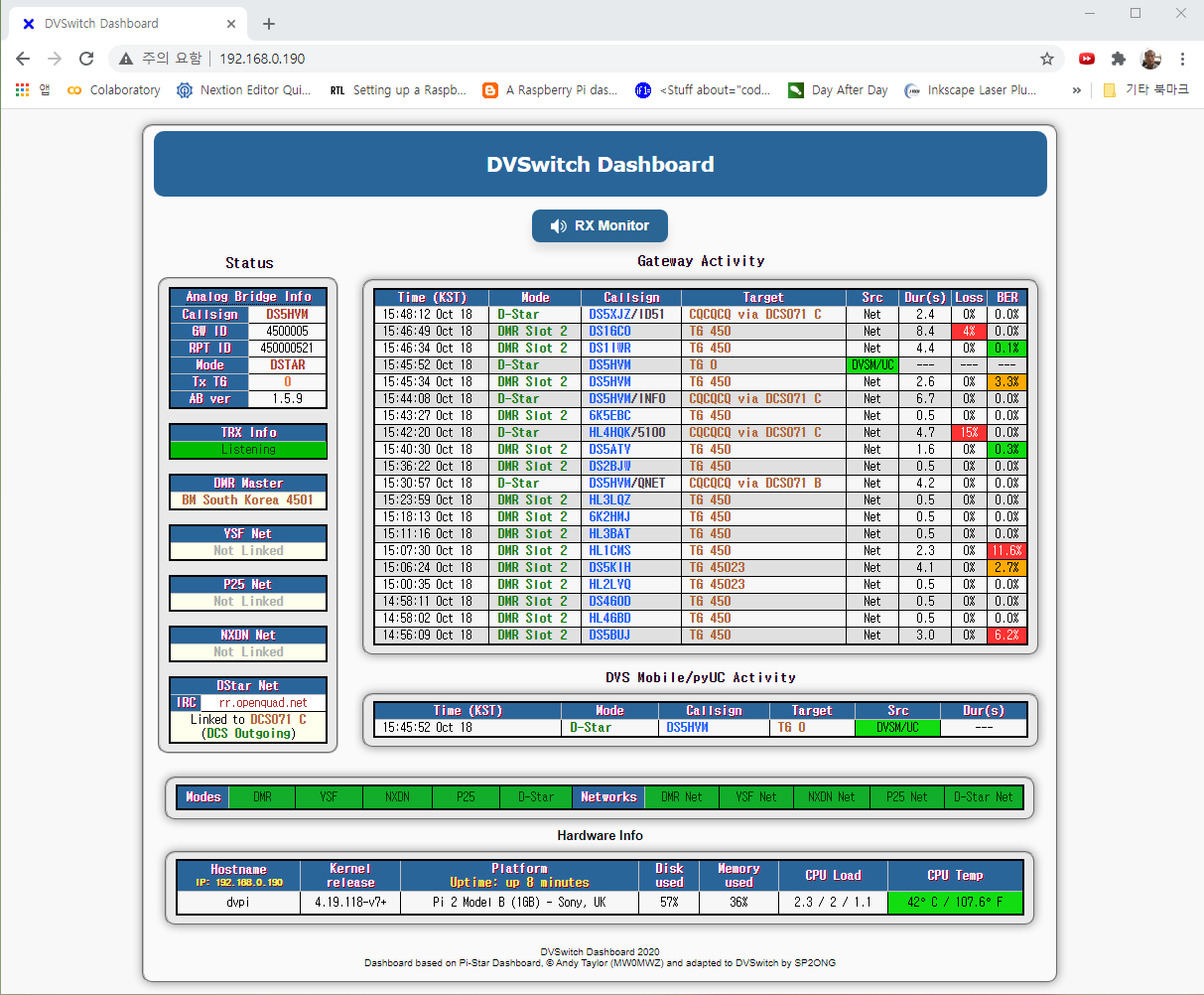The height and width of the screenshot is (995, 1204).
Task: Open the Nextion Editor bookmark
Action: [x=243, y=89]
